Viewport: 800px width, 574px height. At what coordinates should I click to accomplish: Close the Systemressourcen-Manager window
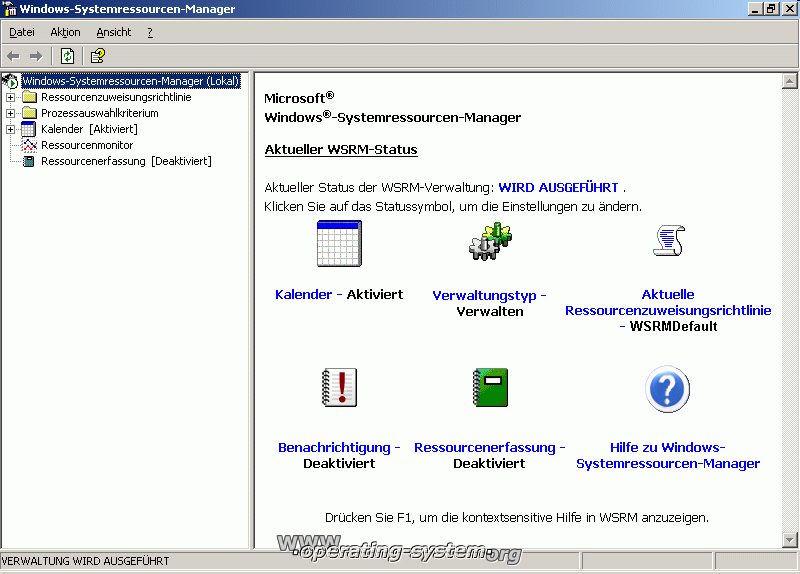(789, 9)
